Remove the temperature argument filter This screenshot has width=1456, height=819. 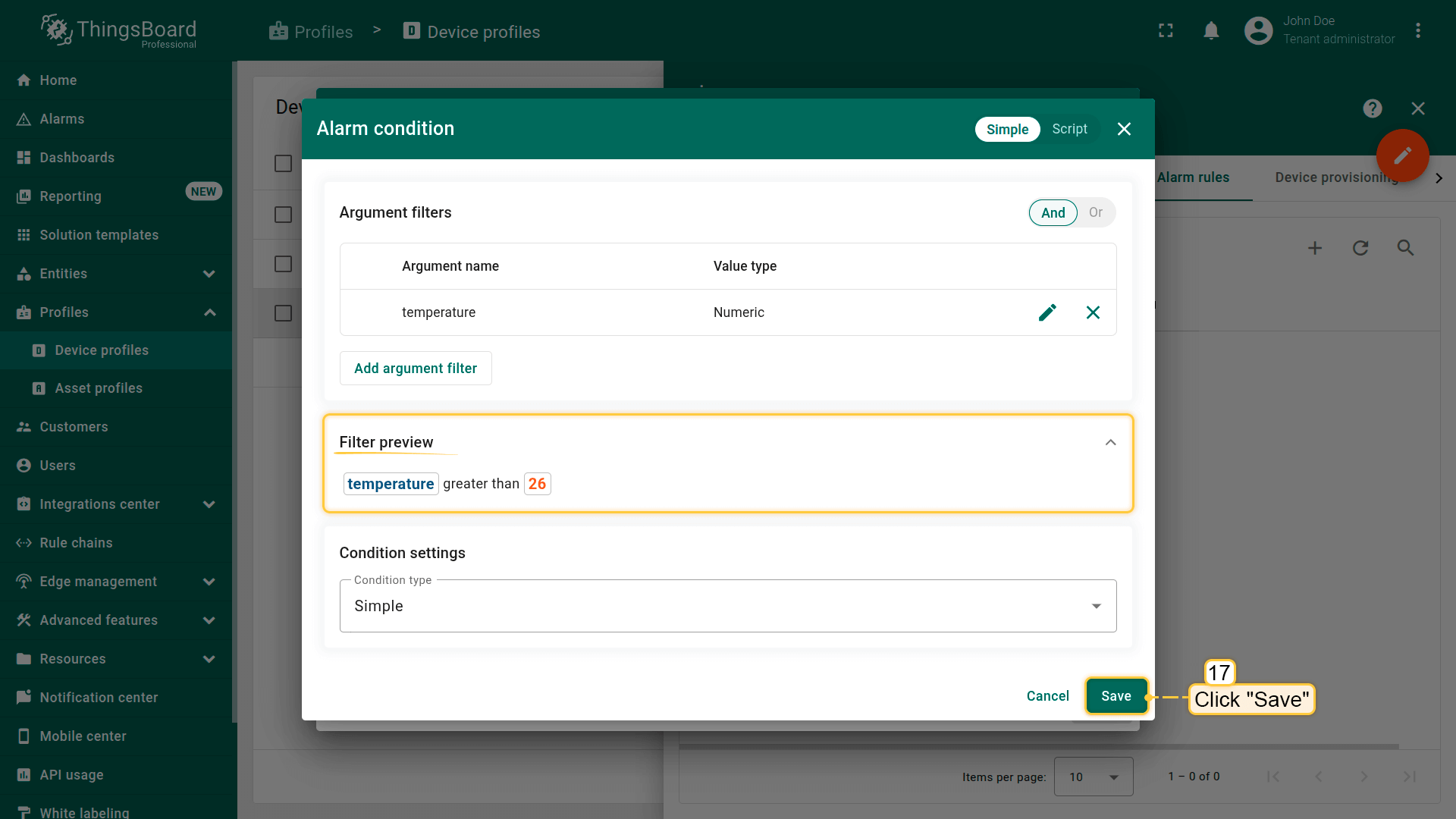[1093, 312]
